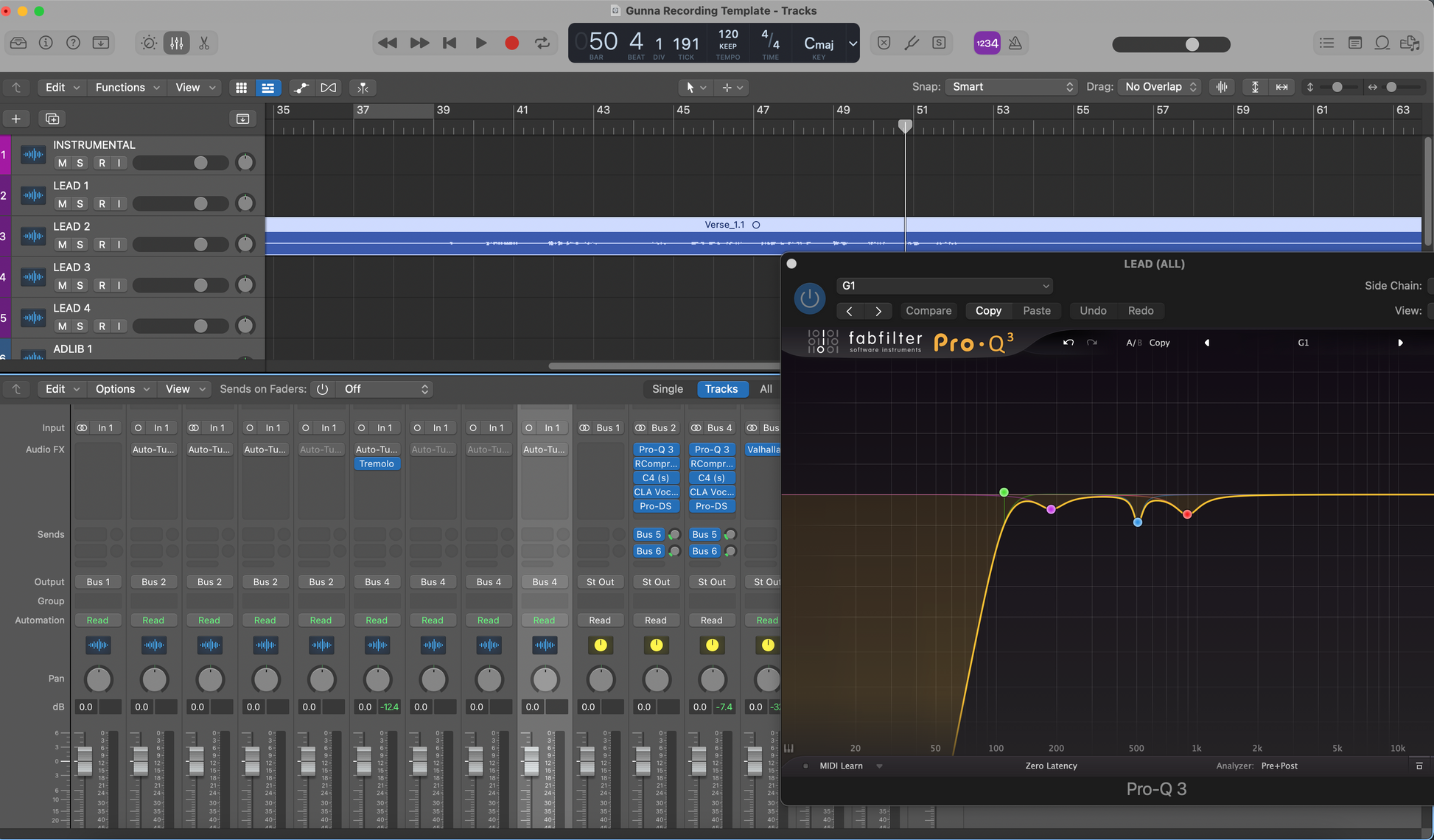Click the Go to Beginning transport button
Image resolution: width=1434 pixels, height=840 pixels.
point(450,43)
